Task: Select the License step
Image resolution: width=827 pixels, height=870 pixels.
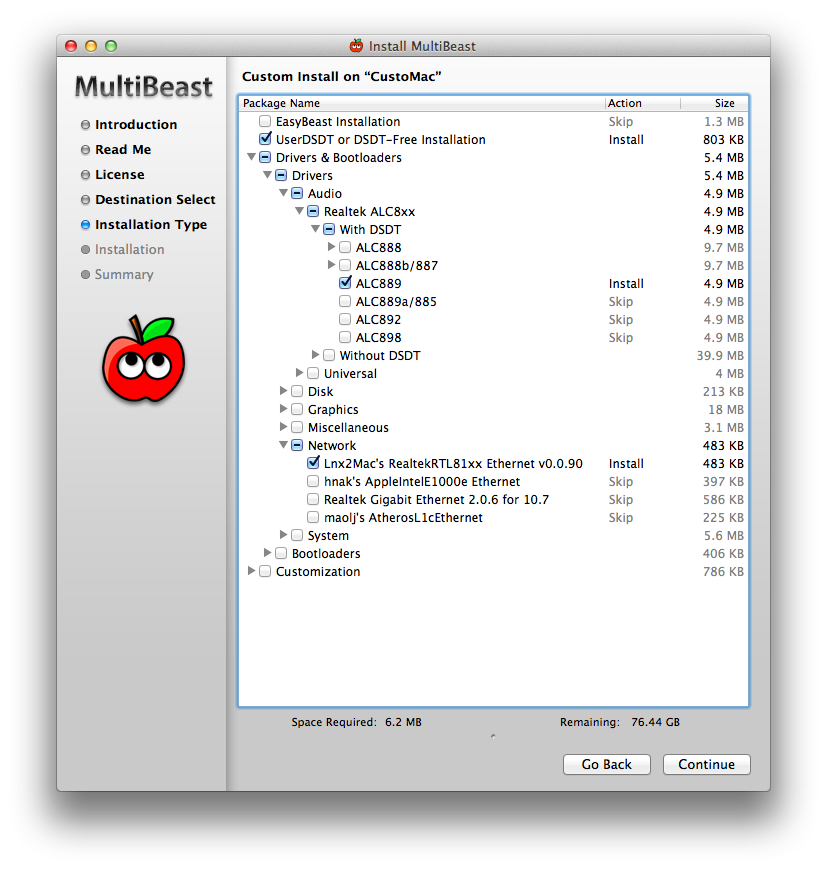Action: click(119, 175)
